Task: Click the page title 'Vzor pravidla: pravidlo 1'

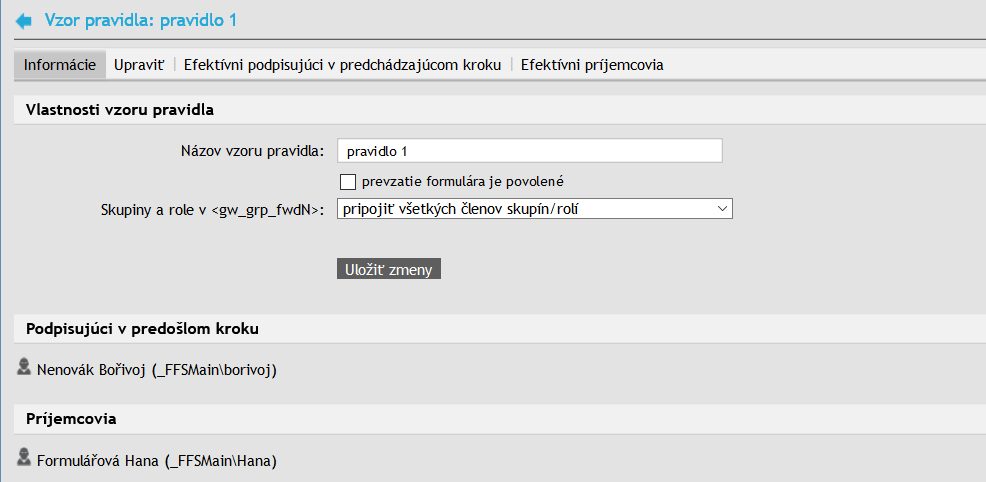Action: click(141, 21)
